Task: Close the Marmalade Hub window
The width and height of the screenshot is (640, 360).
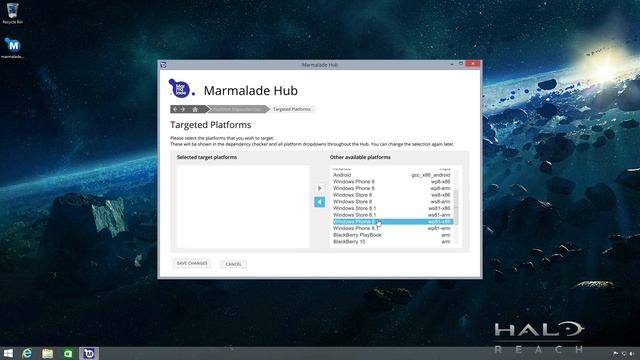Action: tap(473, 64)
